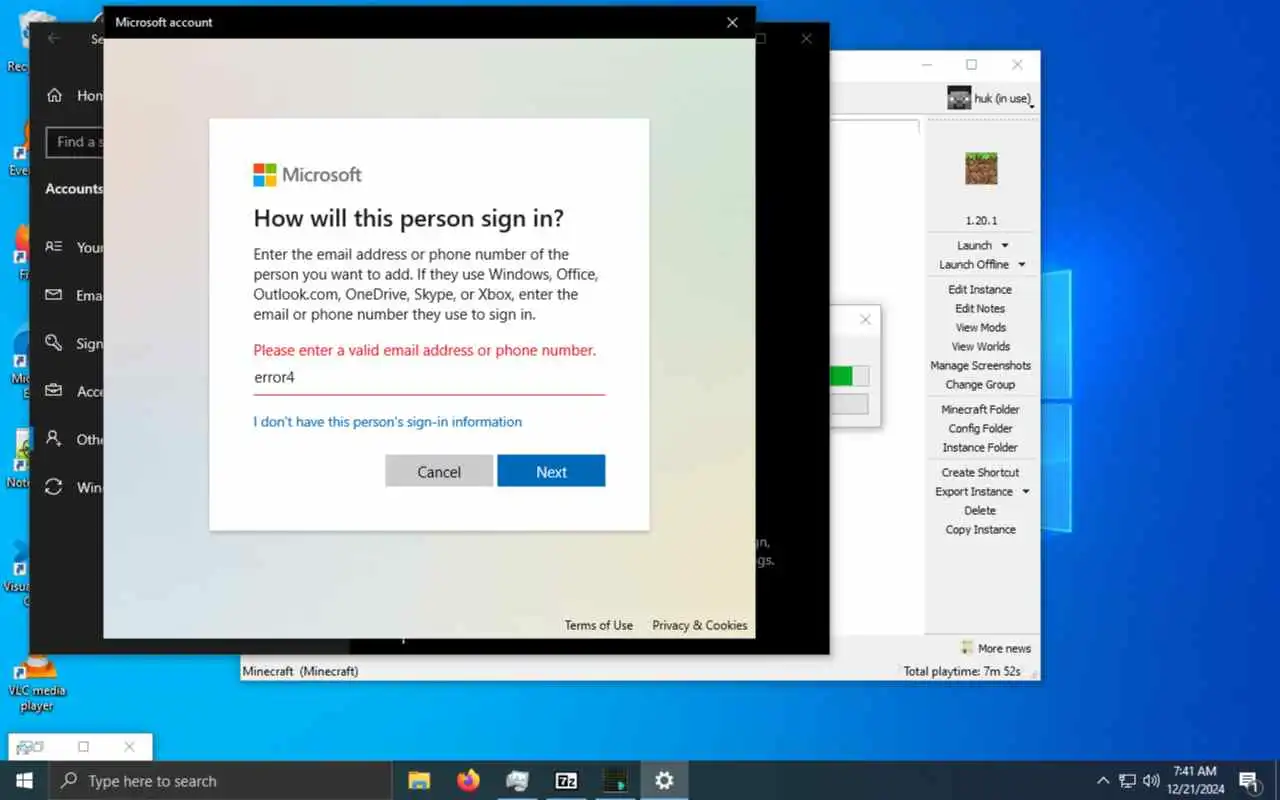1280x800 pixels.
Task: Open File Explorer from the taskbar
Action: coord(419,781)
